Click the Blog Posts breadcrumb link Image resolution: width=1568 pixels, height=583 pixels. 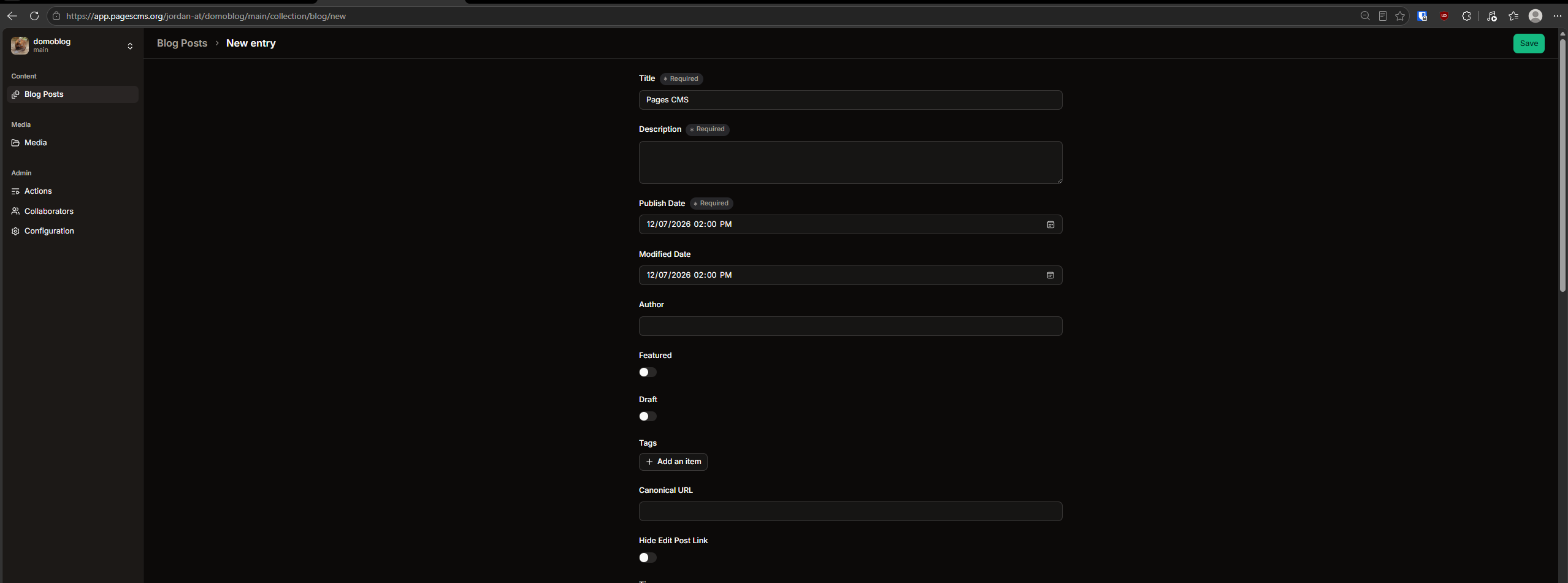(182, 43)
